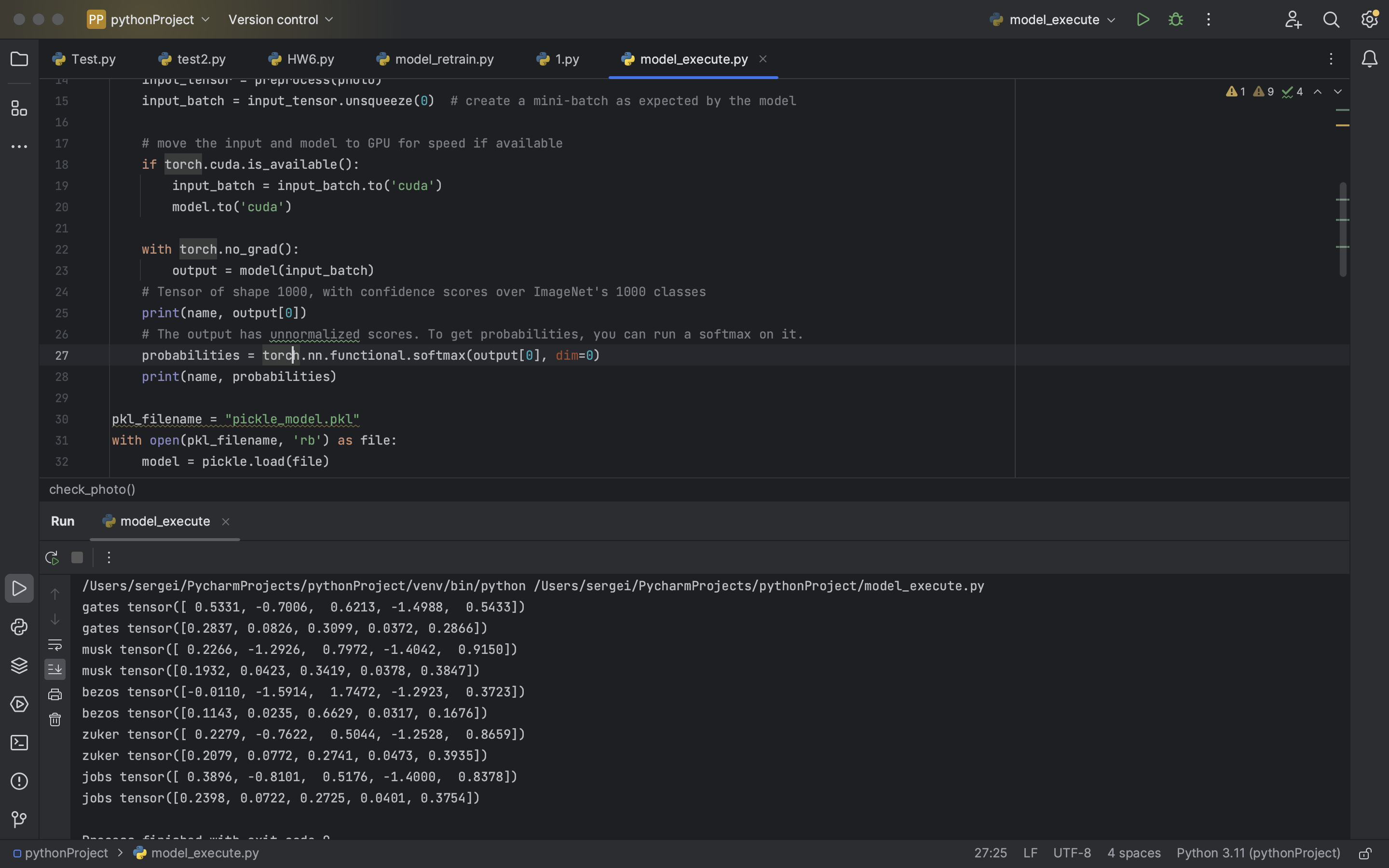
Task: Open the Version control dropdown
Action: 281,19
